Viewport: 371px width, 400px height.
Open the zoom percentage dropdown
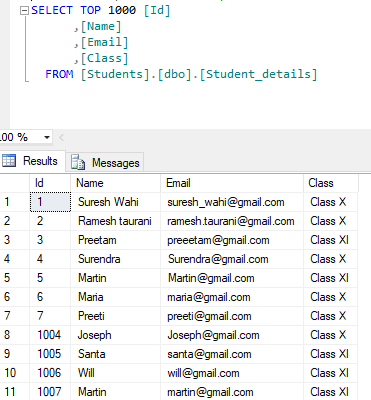pos(47,137)
